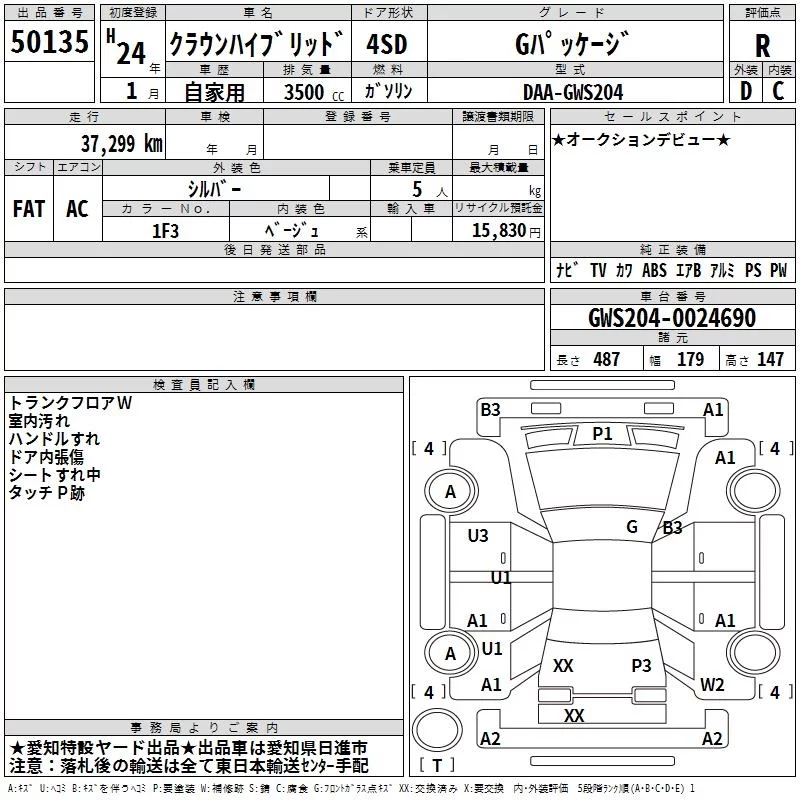Screen dimensions: 800x800
Task: Click the grade Gパッケージ
Action: click(571, 44)
